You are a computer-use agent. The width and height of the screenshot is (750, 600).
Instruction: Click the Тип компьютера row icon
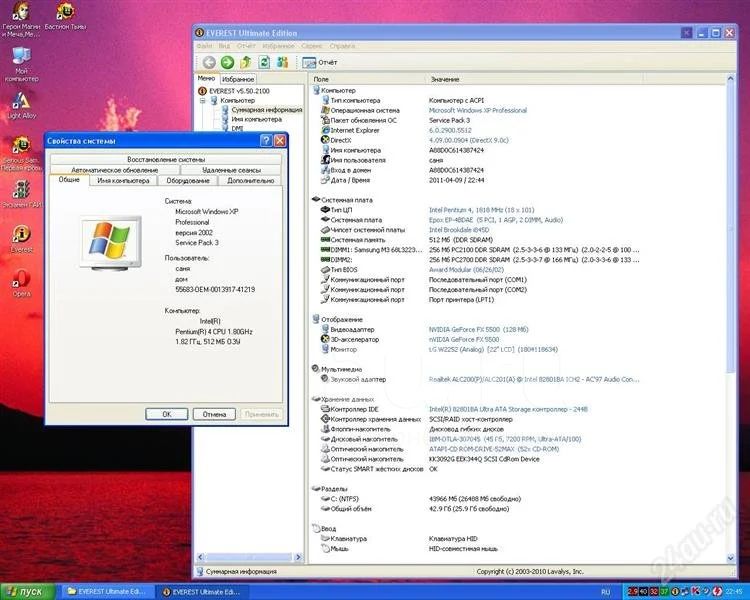325,100
